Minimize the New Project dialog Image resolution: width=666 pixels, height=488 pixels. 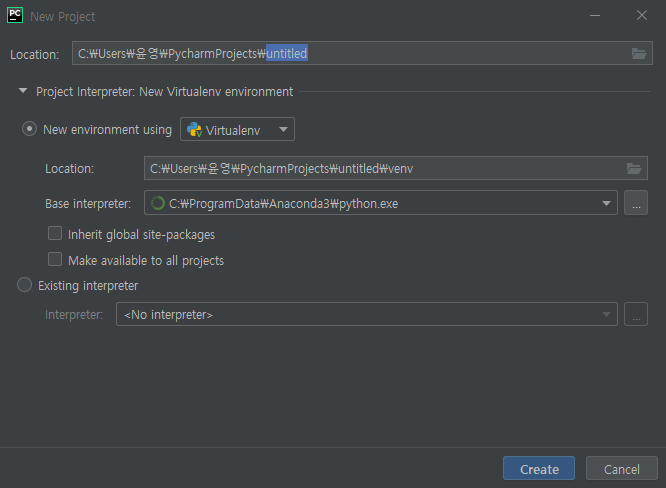pyautogui.click(x=595, y=16)
